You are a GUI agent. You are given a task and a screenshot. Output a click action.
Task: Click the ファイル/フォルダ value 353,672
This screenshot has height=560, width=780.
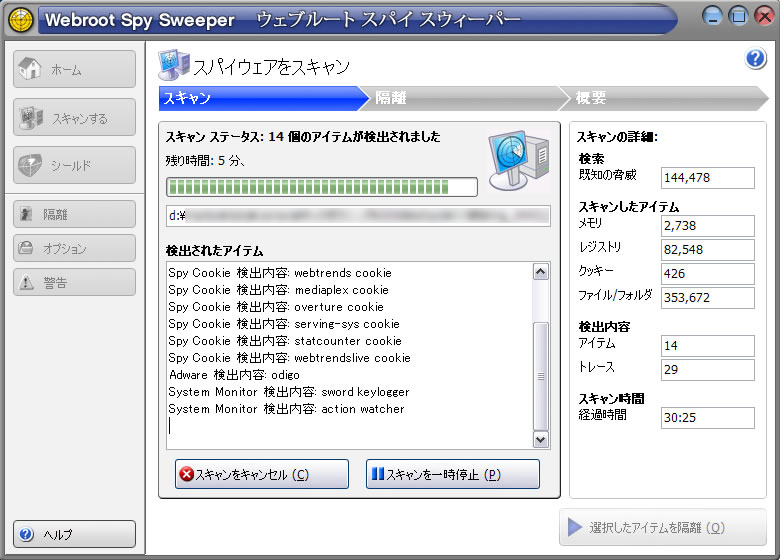click(707, 298)
